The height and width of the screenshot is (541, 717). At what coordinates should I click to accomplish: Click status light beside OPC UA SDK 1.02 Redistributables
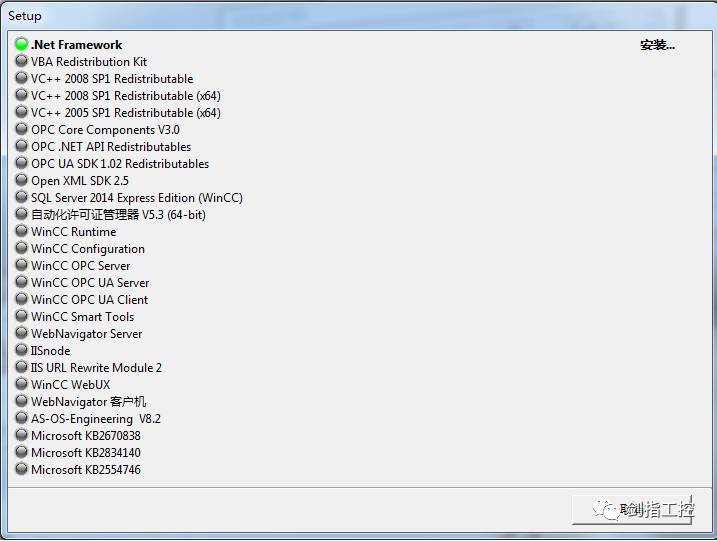[21, 162]
